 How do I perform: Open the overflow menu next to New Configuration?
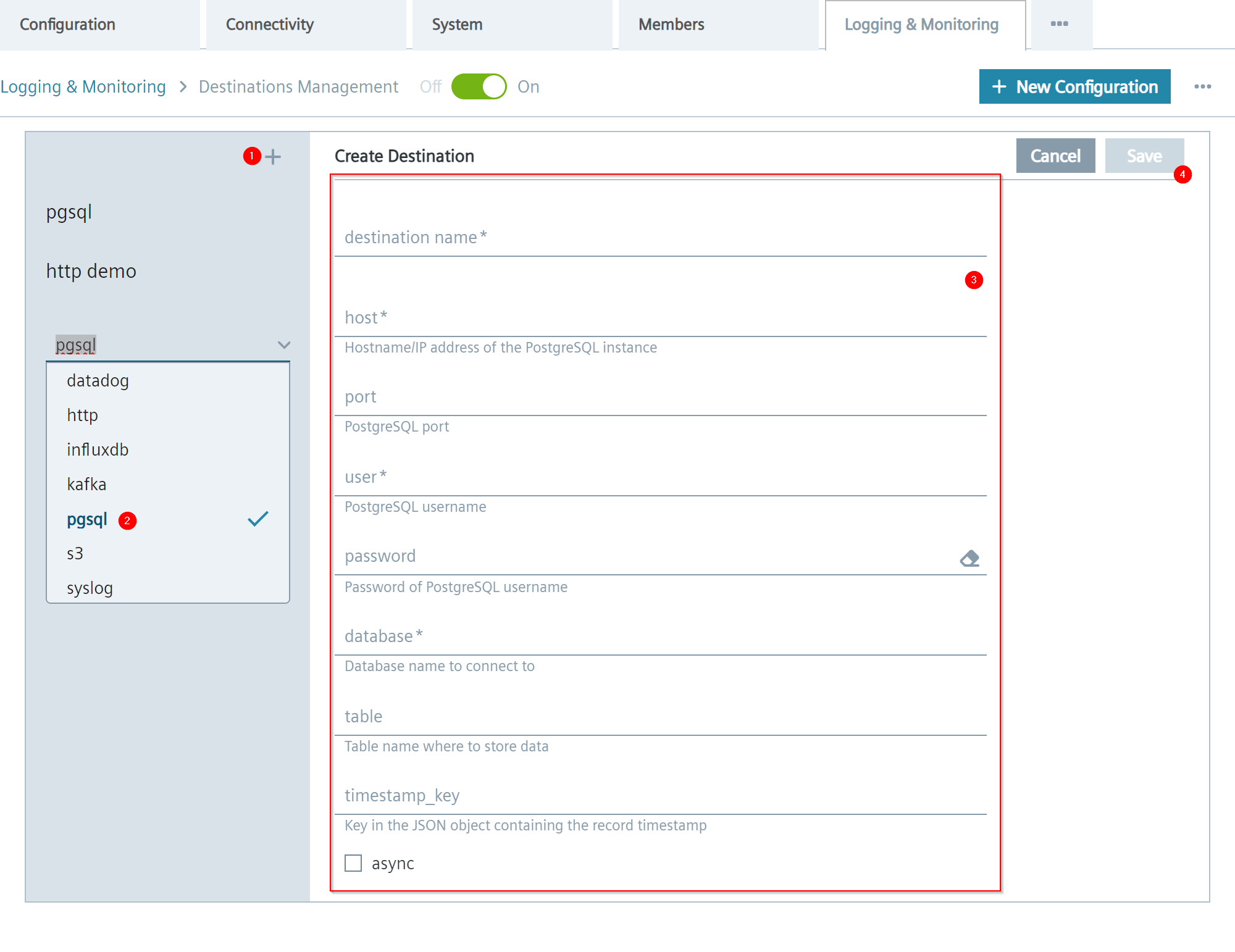1203,86
